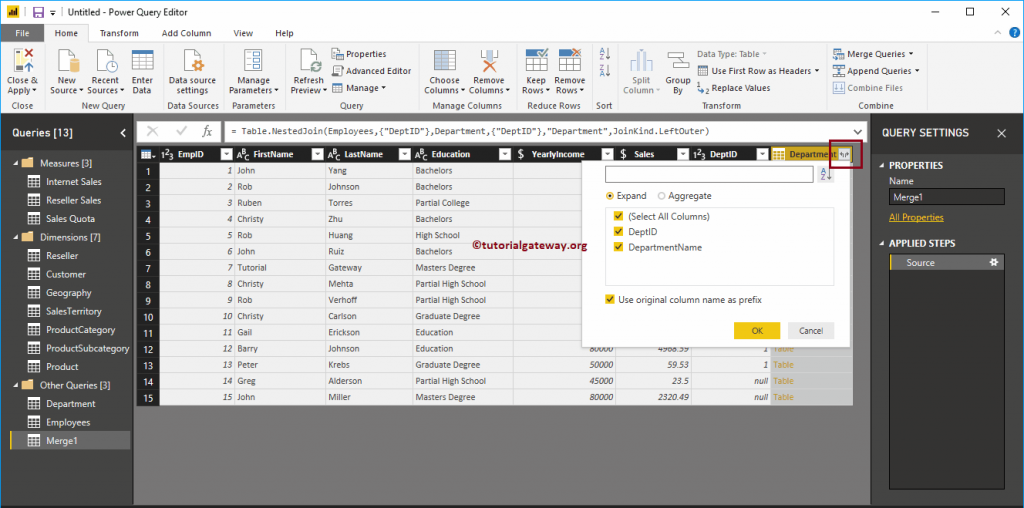
Task: Click the query Name field Merge1
Action: point(946,197)
